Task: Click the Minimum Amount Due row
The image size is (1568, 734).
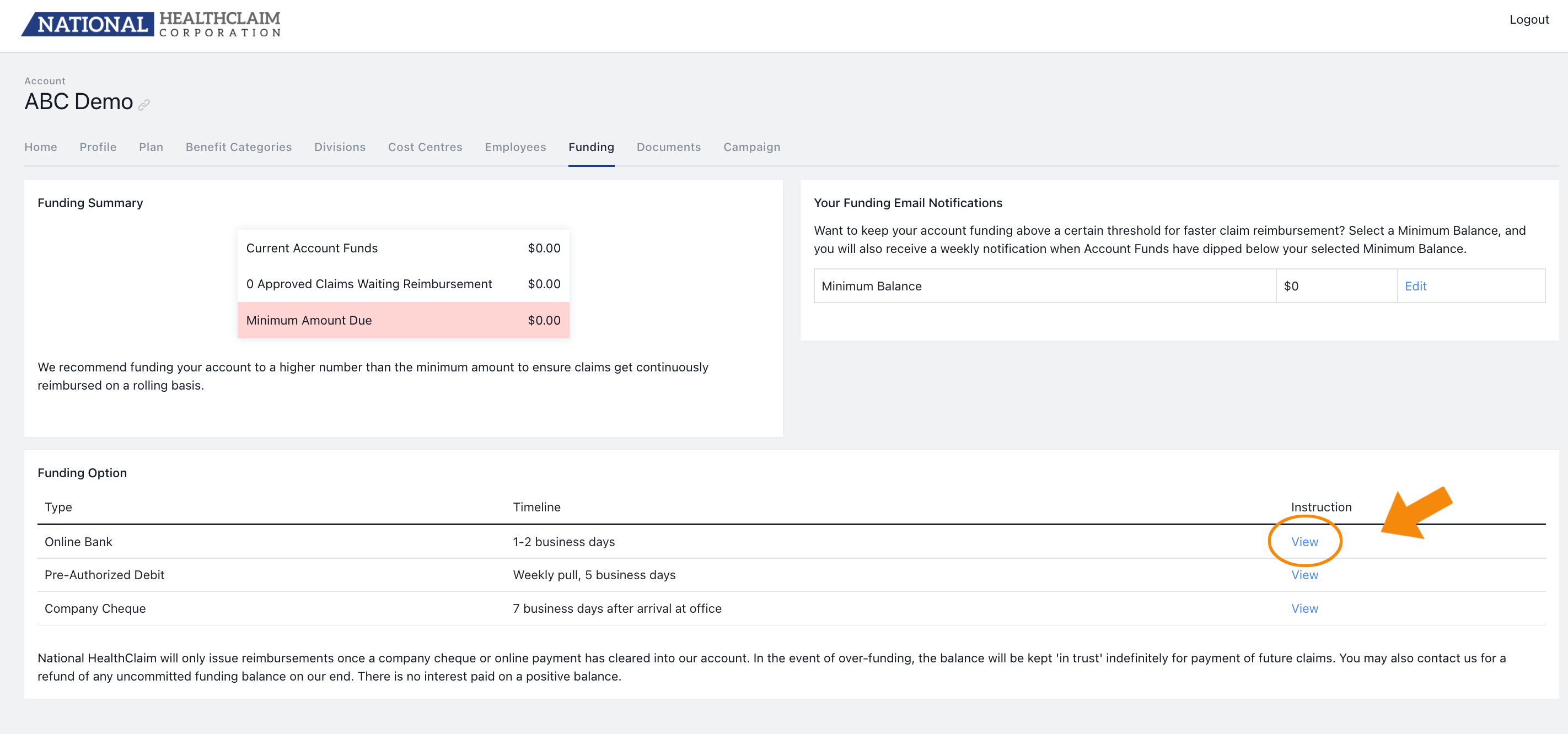Action: pyautogui.click(x=403, y=320)
